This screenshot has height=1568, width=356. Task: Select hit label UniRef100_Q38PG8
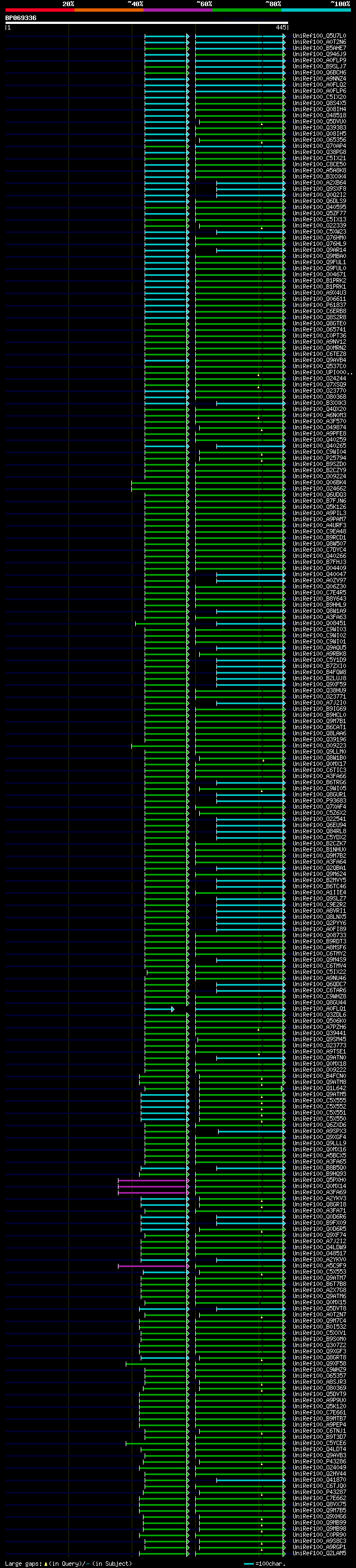pos(319,152)
